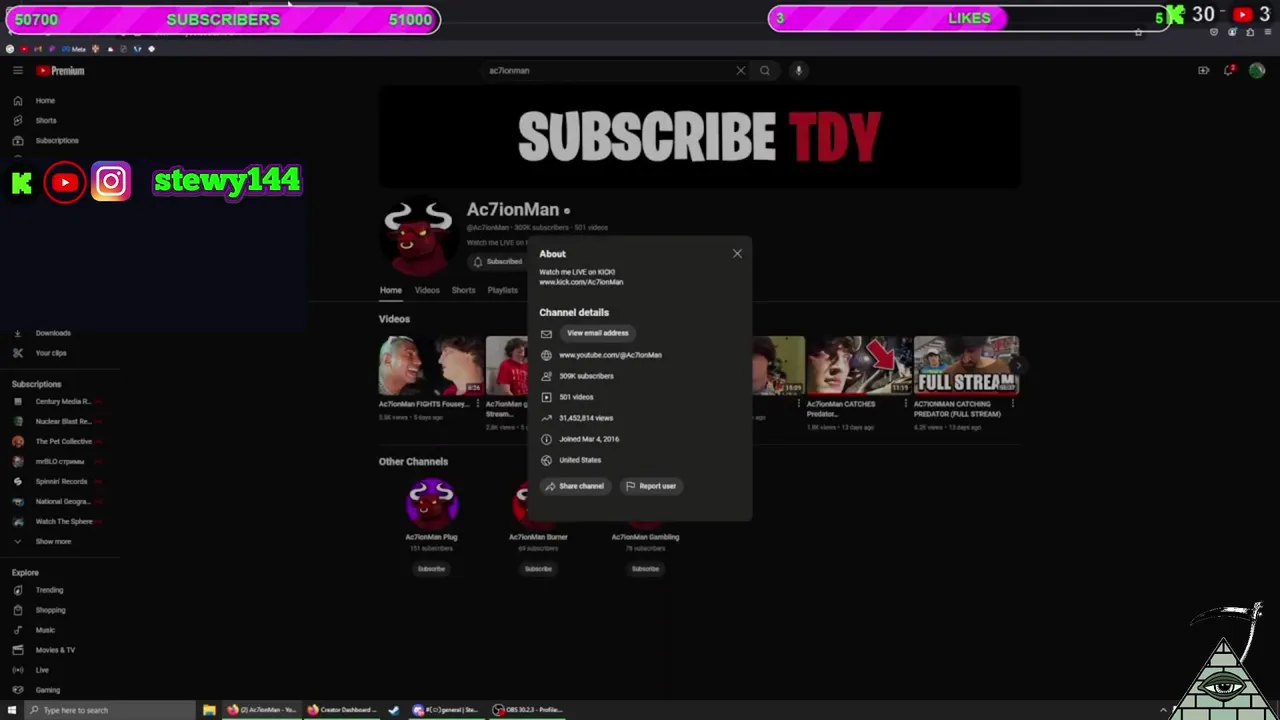Switch to Creator Dashboard taskbar window
1280x720 pixels.
(343, 710)
